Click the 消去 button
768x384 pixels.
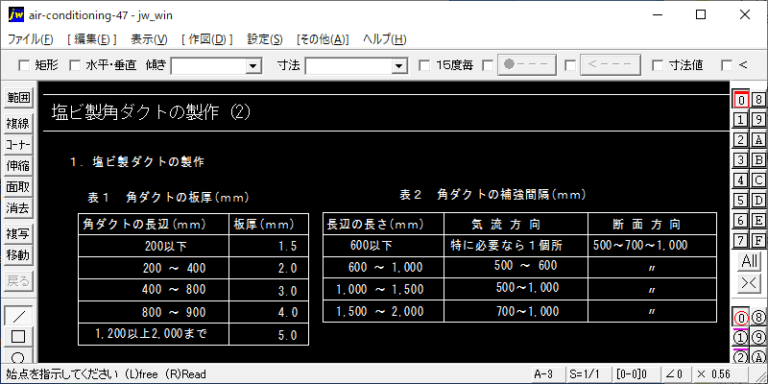(18, 208)
